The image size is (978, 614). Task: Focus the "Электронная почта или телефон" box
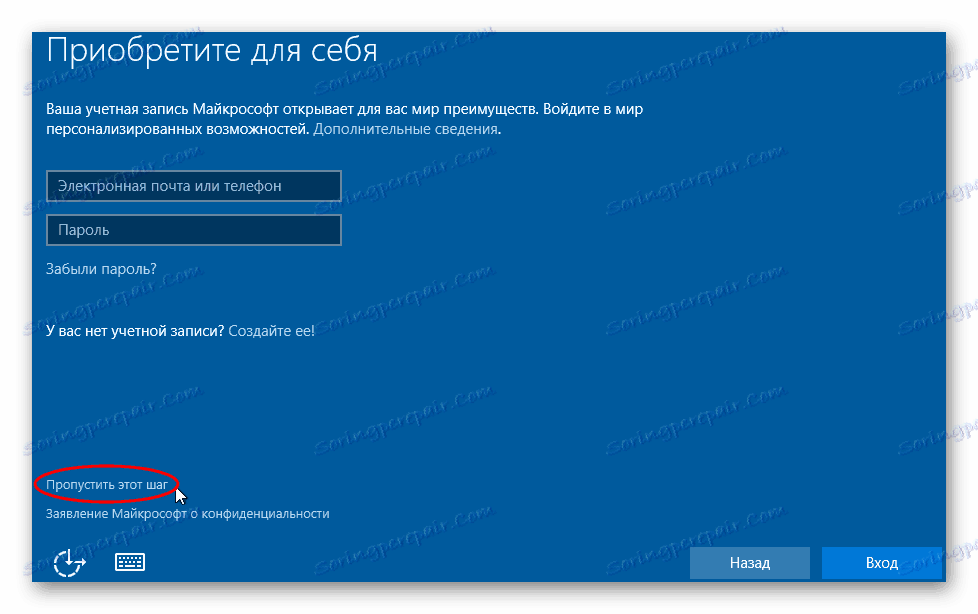(x=194, y=186)
